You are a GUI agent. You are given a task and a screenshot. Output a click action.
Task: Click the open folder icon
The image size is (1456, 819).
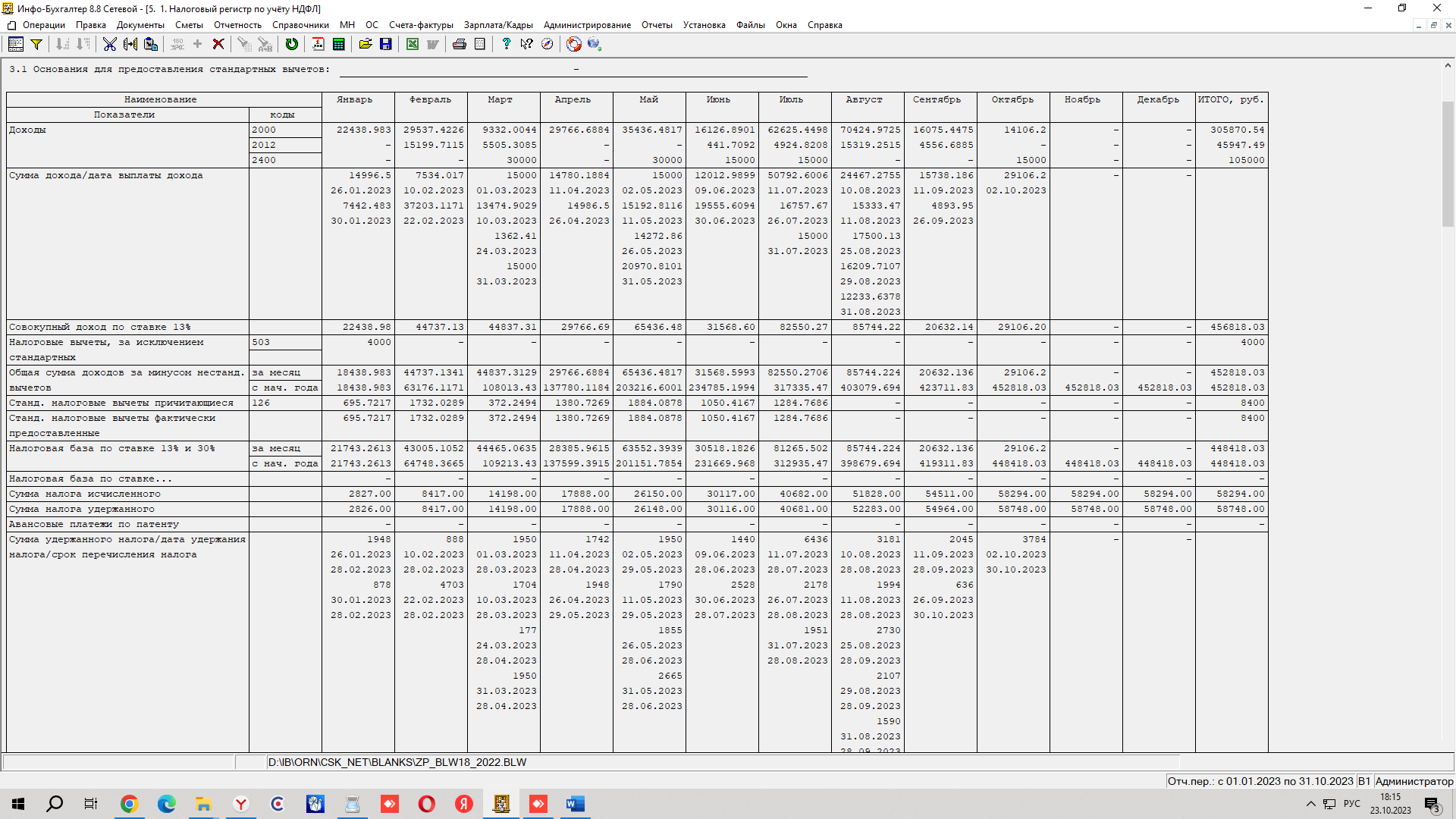(366, 44)
